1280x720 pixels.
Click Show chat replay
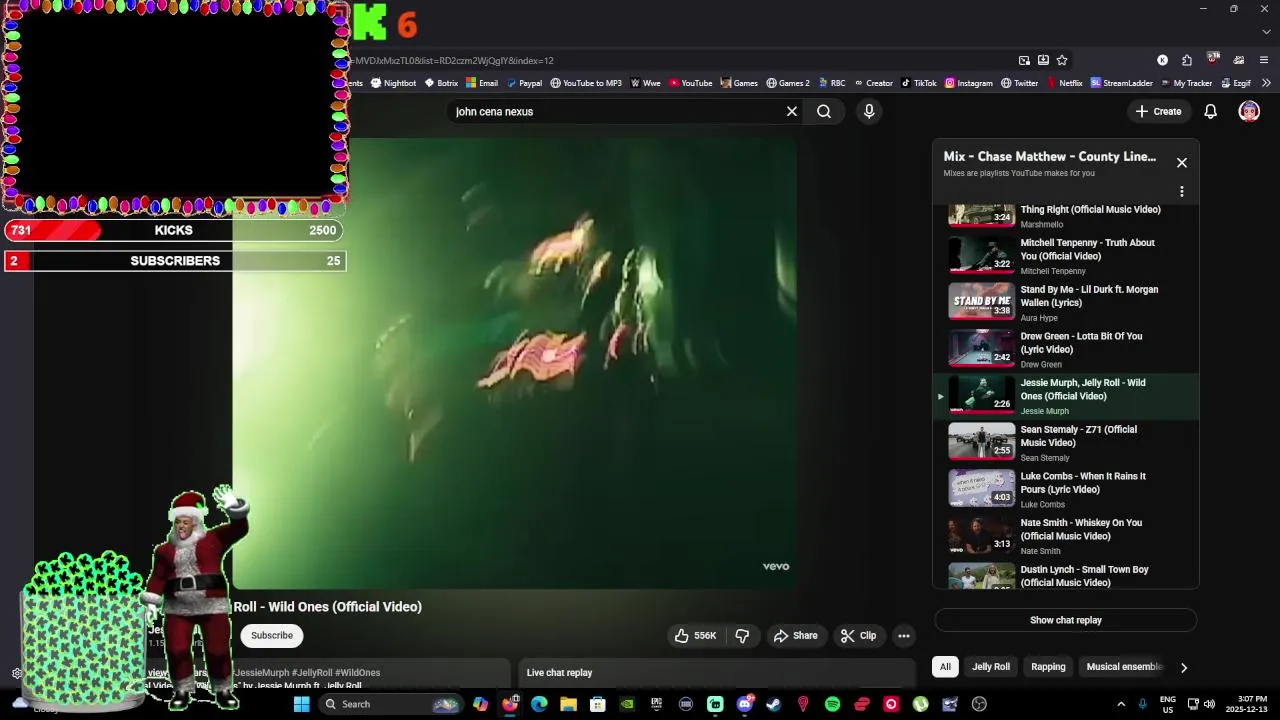[x=1066, y=620]
